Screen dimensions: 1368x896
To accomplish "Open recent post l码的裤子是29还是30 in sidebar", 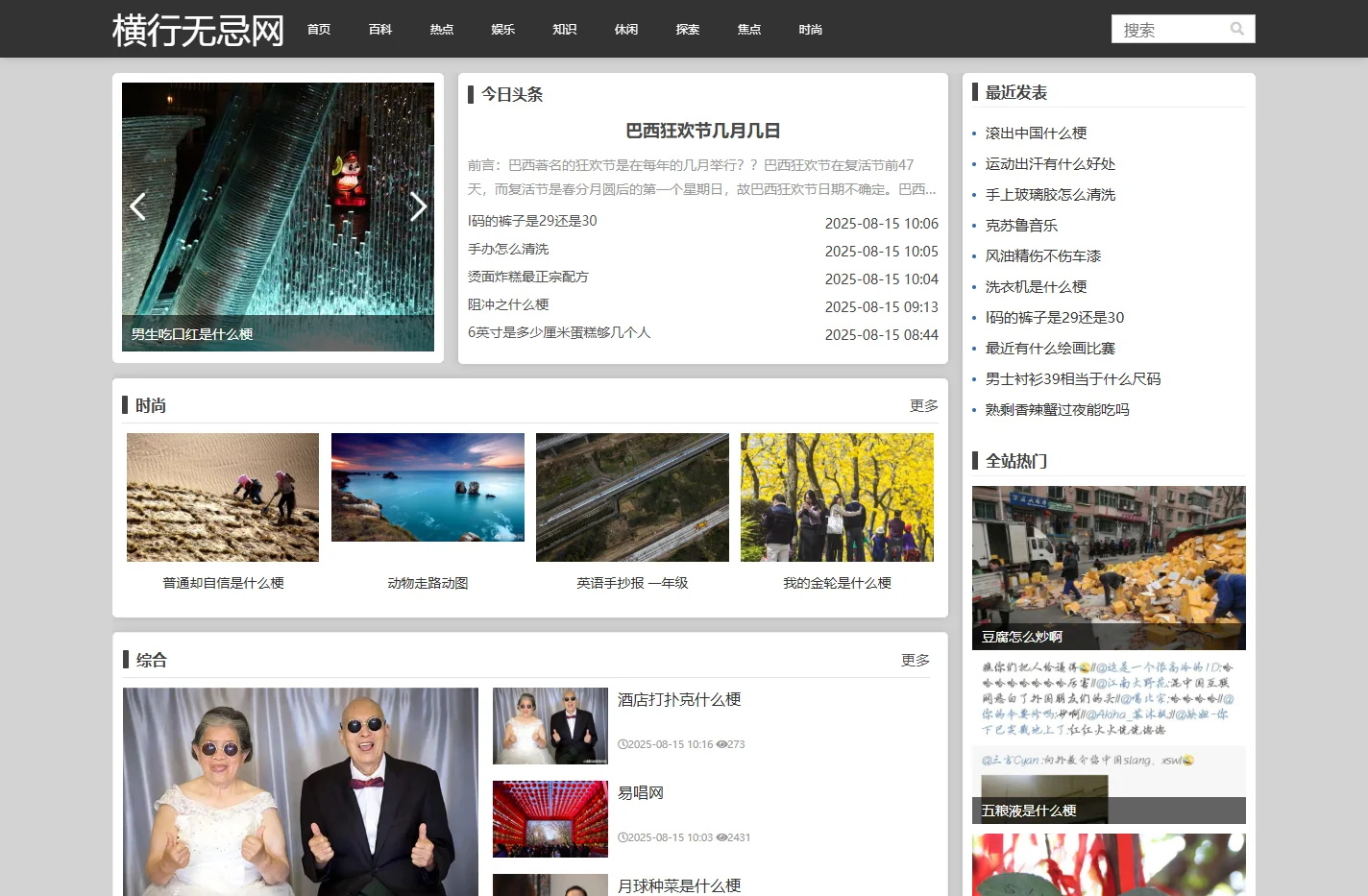I will [x=1055, y=318].
